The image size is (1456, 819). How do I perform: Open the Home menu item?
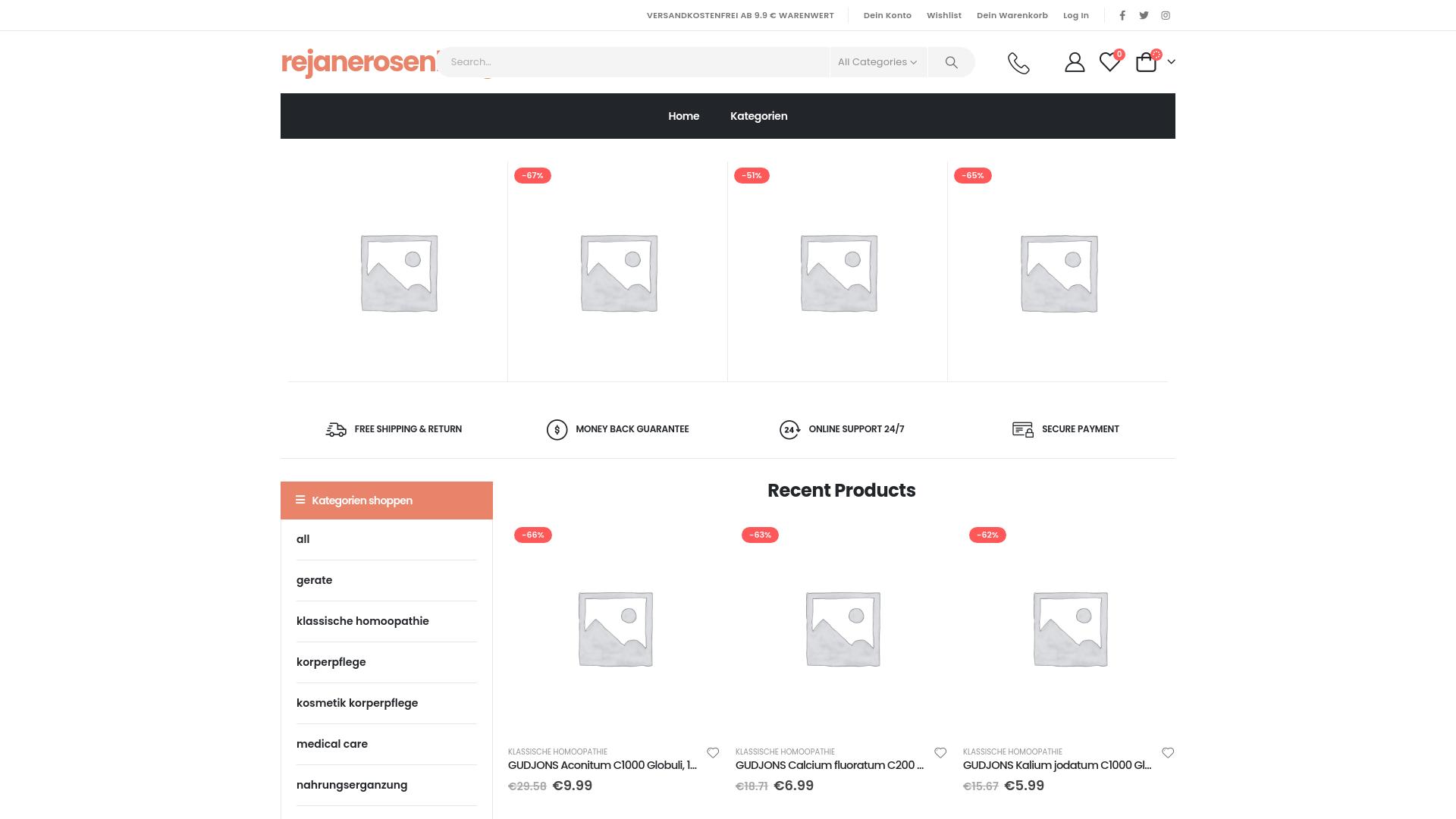pos(683,116)
